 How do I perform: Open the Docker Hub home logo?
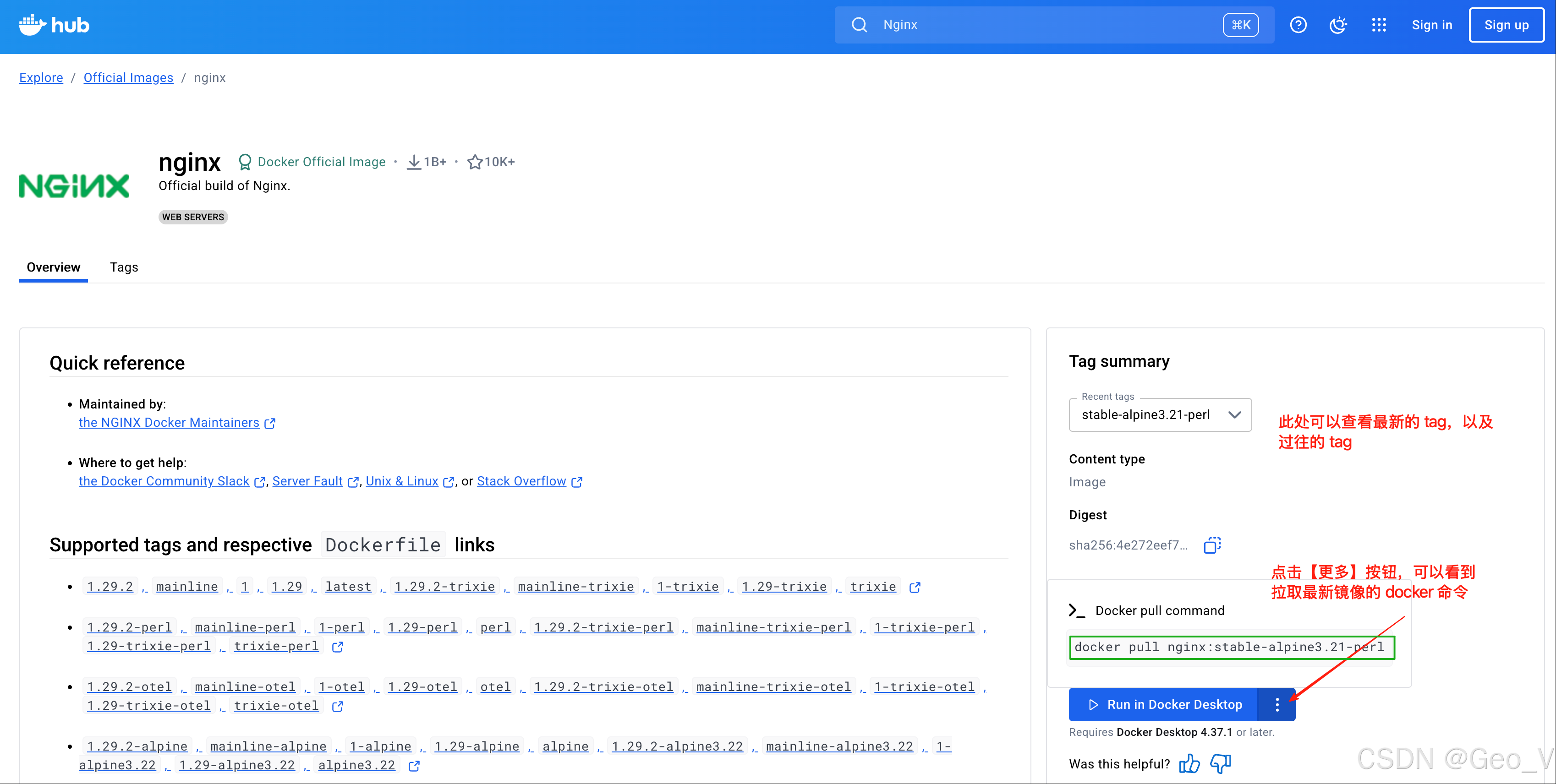[54, 25]
